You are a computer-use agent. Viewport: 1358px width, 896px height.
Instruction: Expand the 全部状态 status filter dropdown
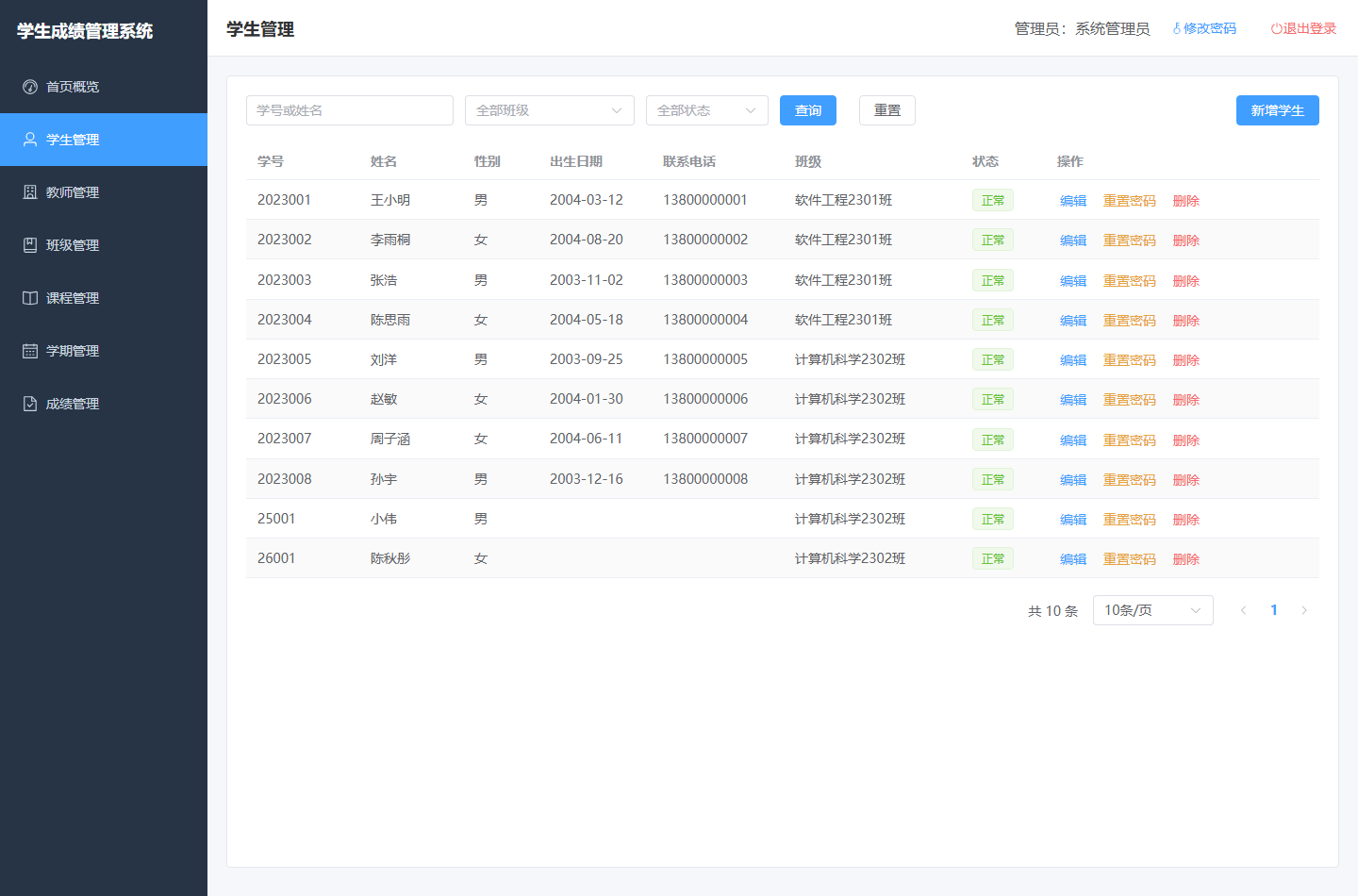(x=707, y=110)
